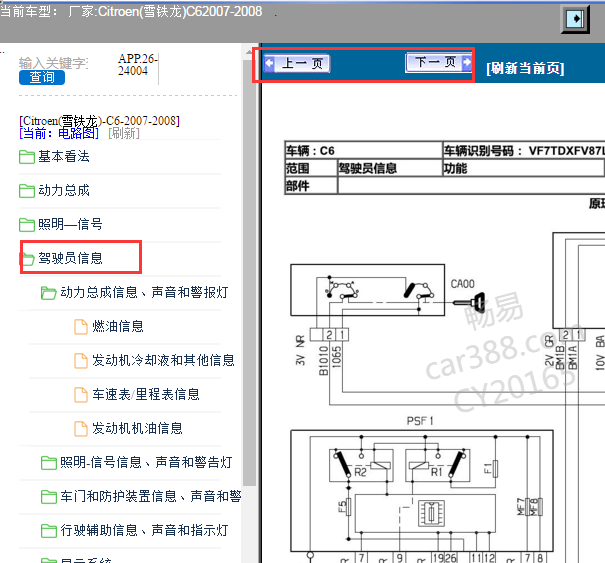Click the sidebar vertical scrollbar thumb
The image size is (605, 563).
pyautogui.click(x=249, y=273)
